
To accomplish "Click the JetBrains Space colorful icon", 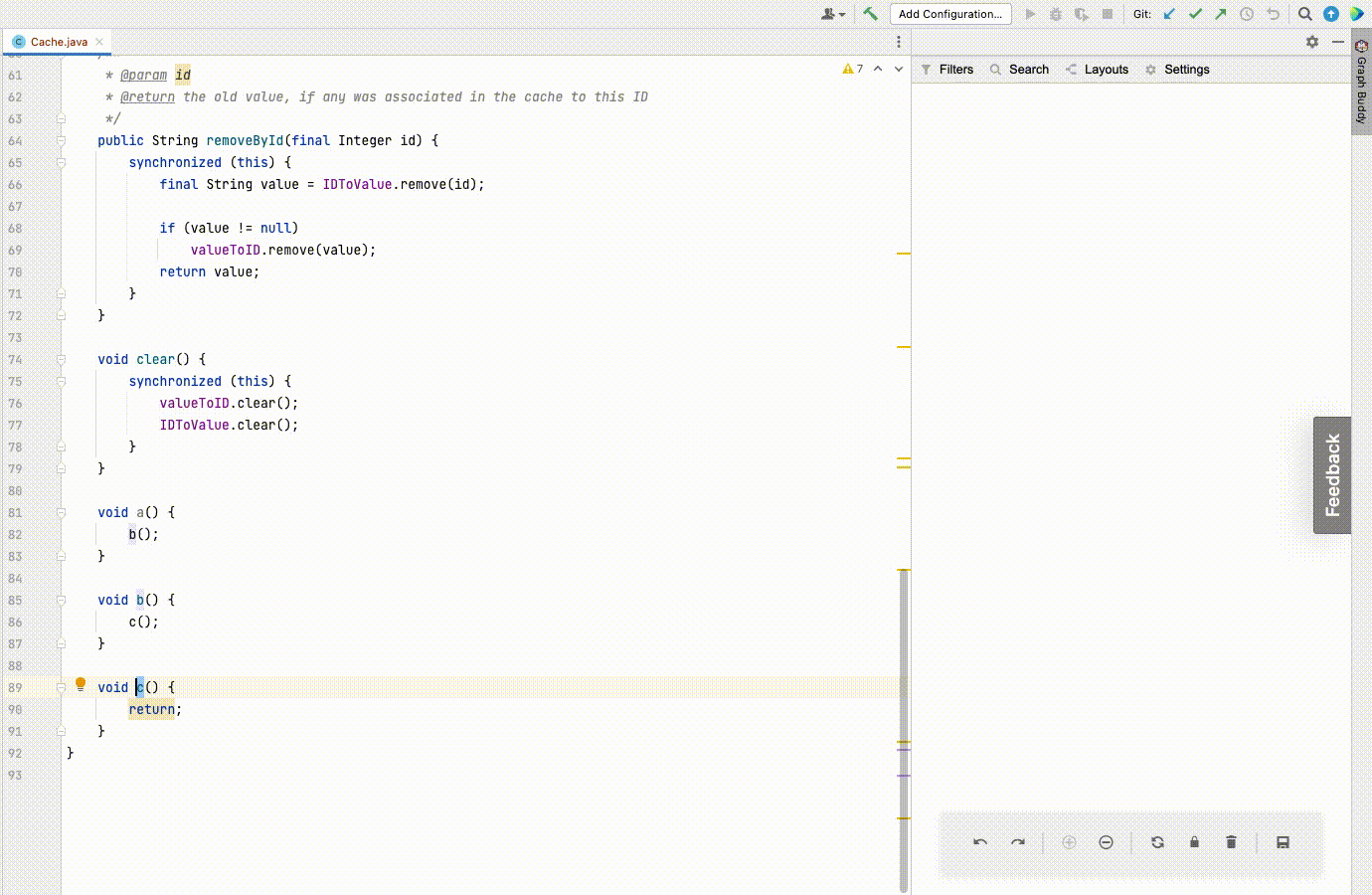I will pos(1356,14).
